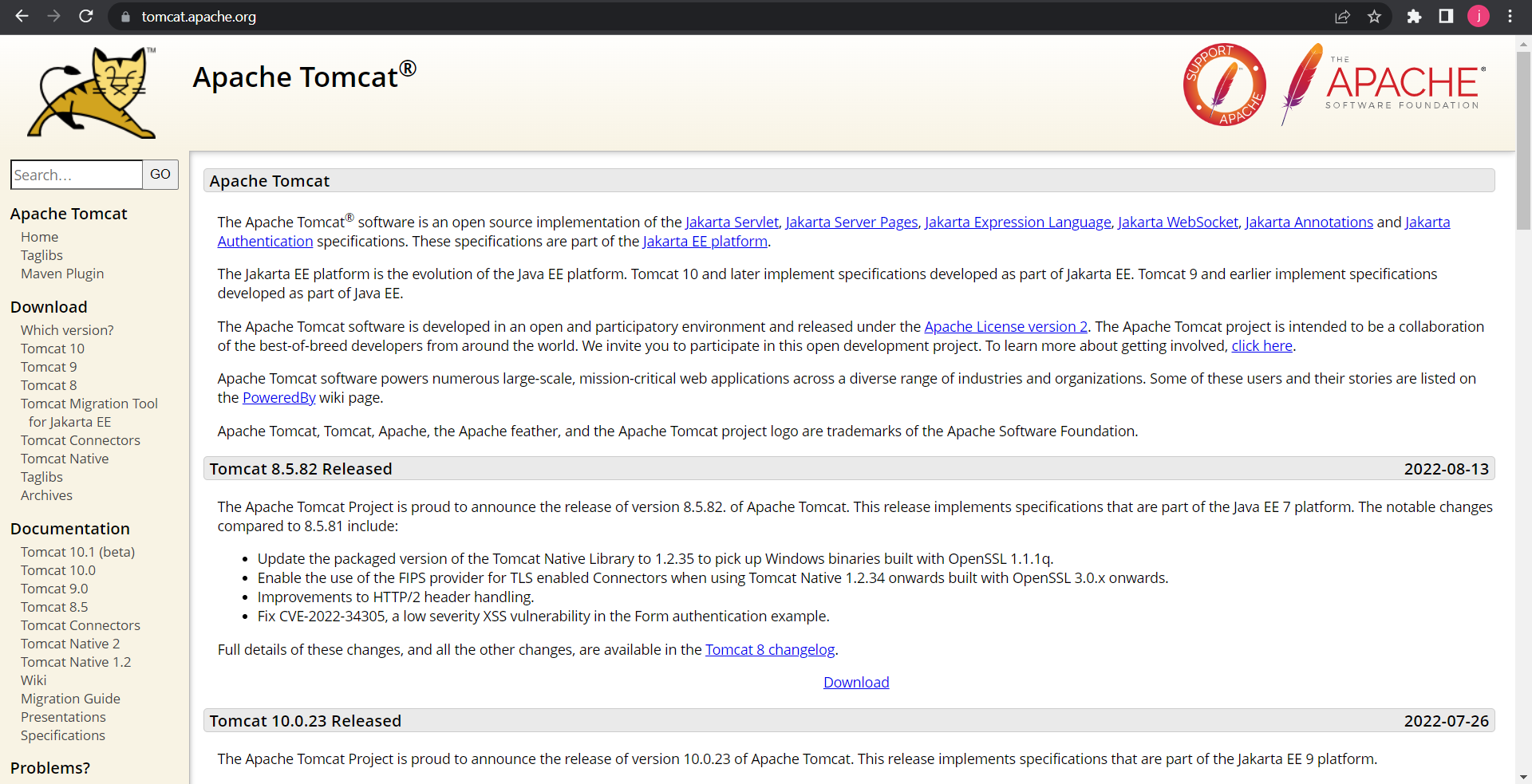The width and height of the screenshot is (1532, 784).
Task: Click the share icon in the toolbar
Action: pyautogui.click(x=1343, y=17)
